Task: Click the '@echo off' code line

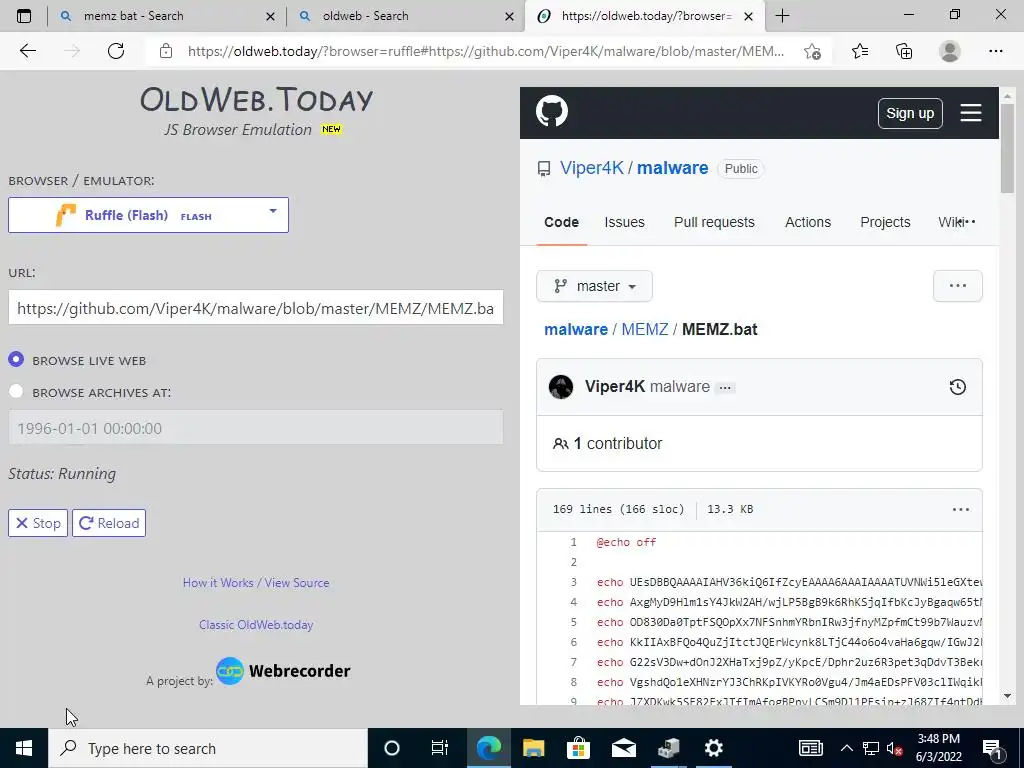Action: tap(626, 542)
